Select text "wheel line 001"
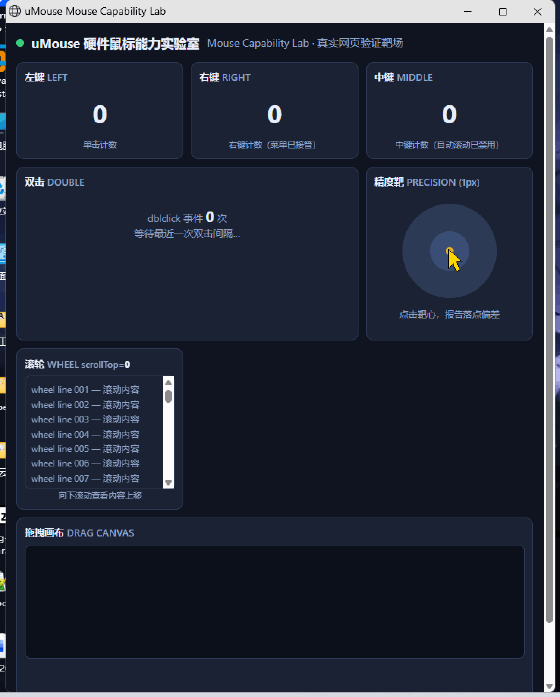The width and height of the screenshot is (560, 697). [x=60, y=390]
